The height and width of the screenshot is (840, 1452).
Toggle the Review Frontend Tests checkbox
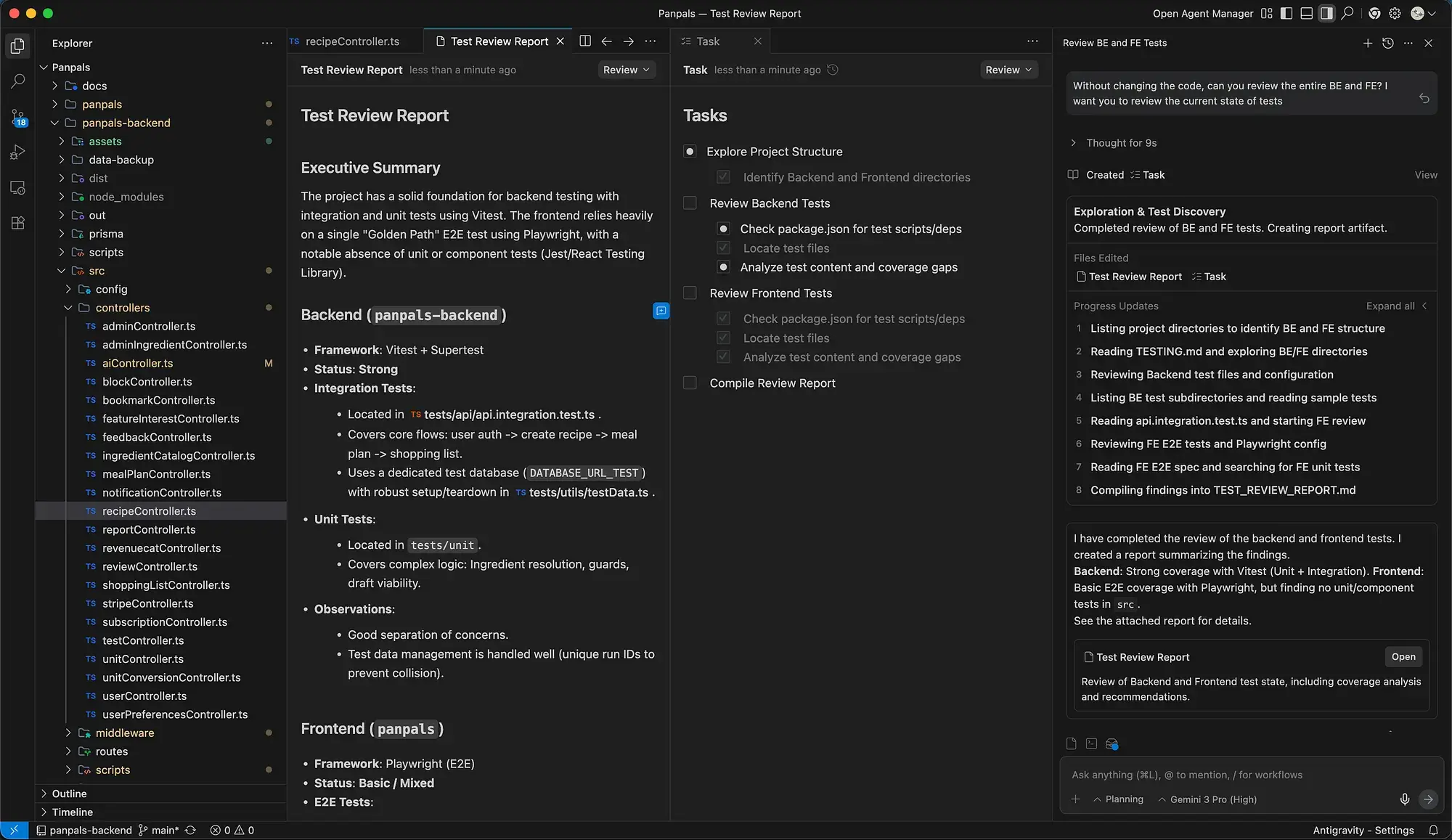coord(690,293)
